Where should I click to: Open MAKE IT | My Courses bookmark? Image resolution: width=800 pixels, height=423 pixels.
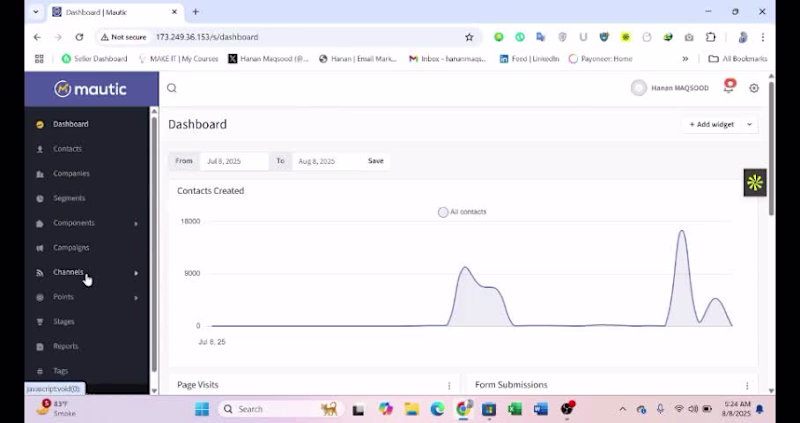point(178,59)
